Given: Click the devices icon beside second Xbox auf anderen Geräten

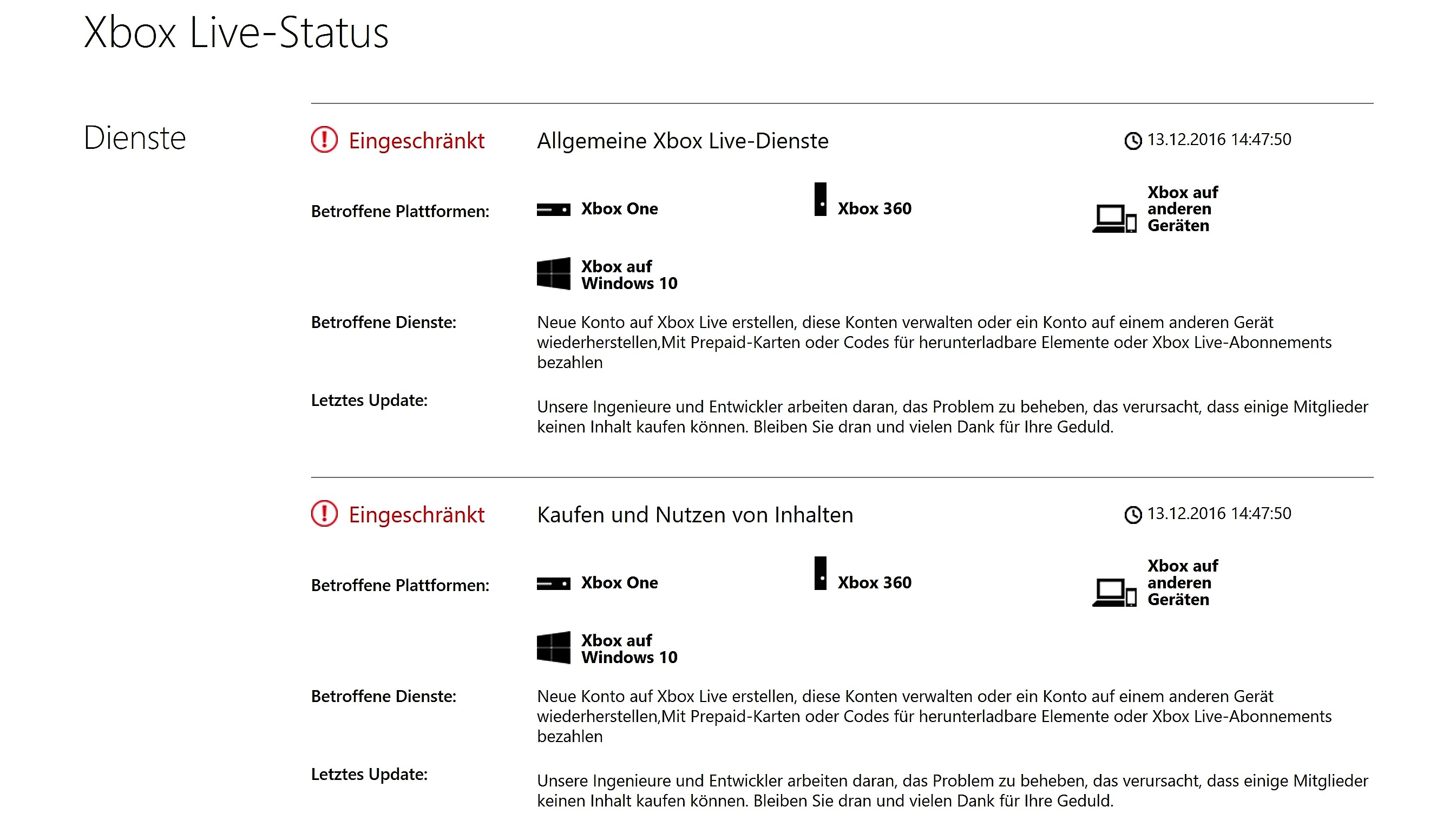Looking at the screenshot, I should point(1115,593).
